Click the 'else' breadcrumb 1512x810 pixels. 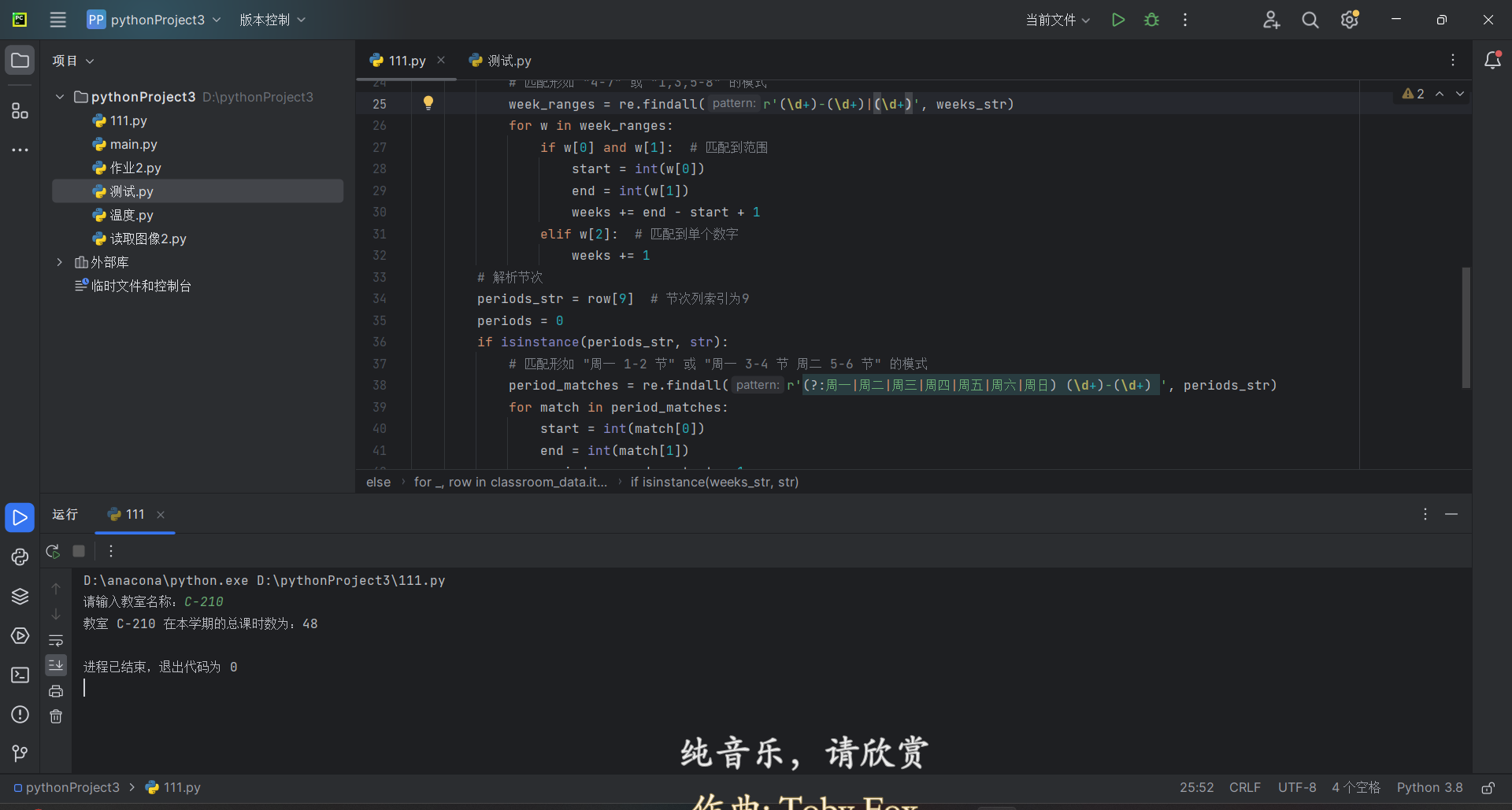pyautogui.click(x=378, y=482)
